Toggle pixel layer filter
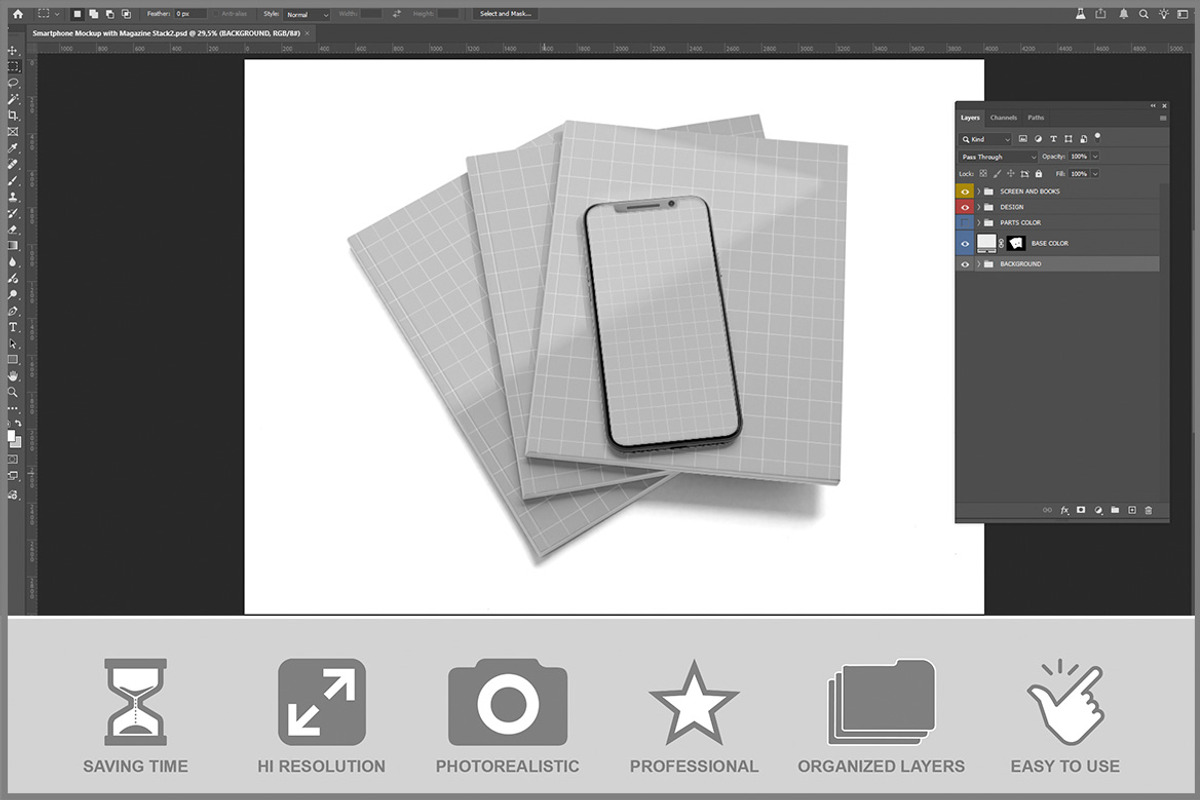1200x800 pixels. (1023, 139)
